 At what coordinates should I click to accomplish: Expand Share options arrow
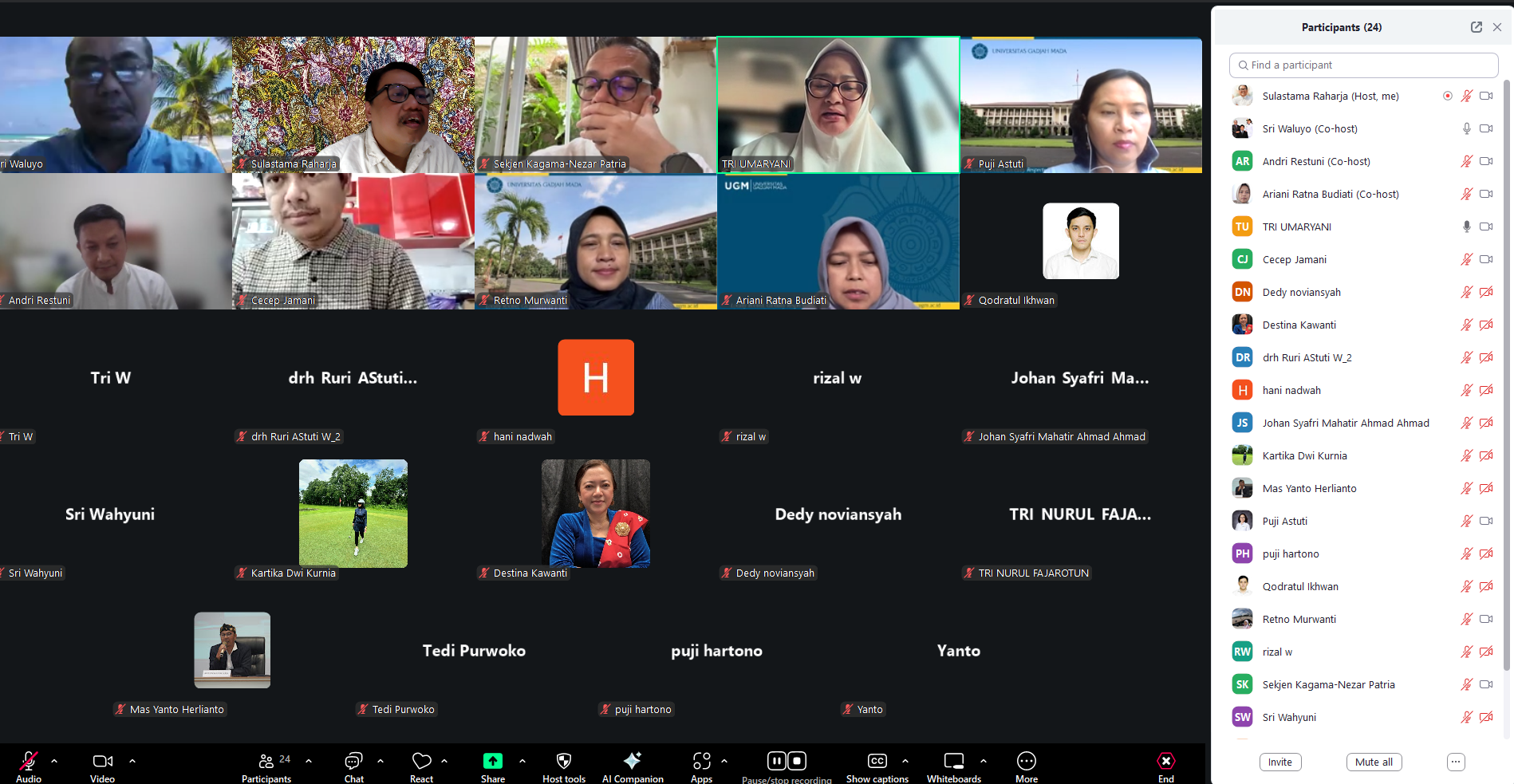(x=522, y=761)
